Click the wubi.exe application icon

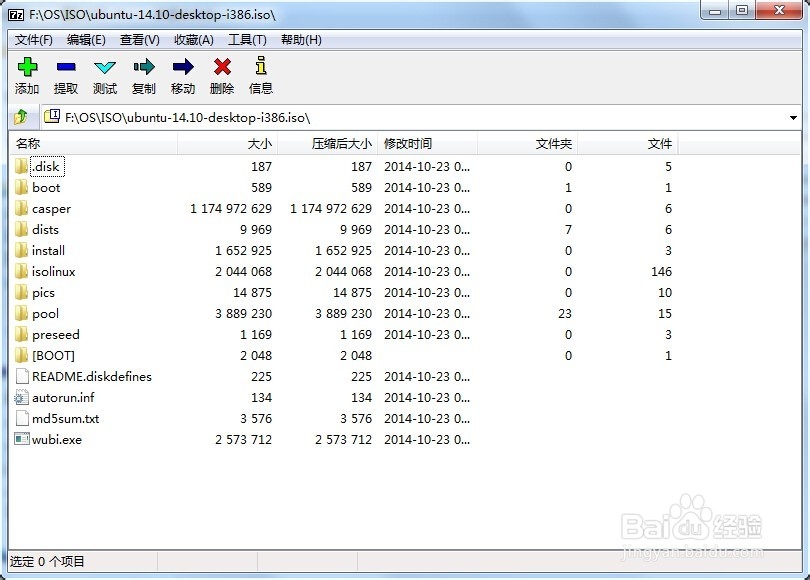click(x=22, y=439)
